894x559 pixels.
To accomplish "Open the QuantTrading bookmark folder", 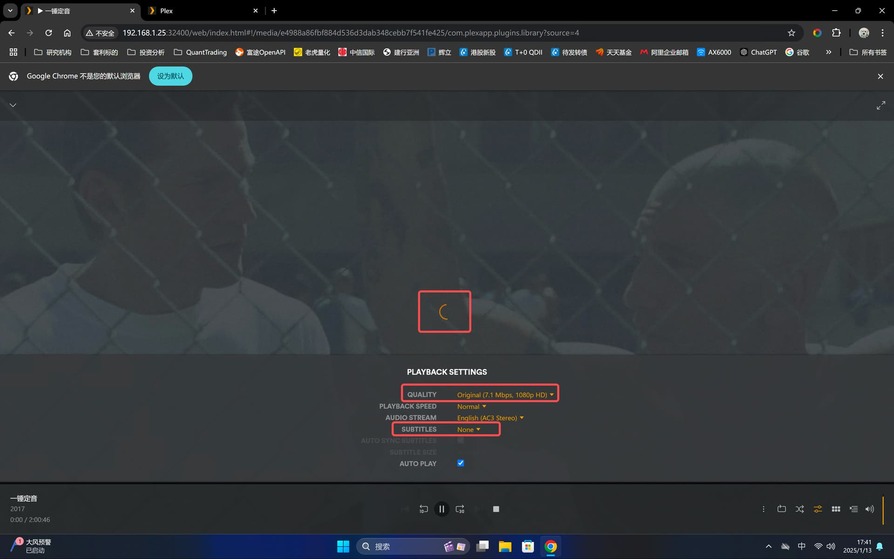I will [x=200, y=52].
